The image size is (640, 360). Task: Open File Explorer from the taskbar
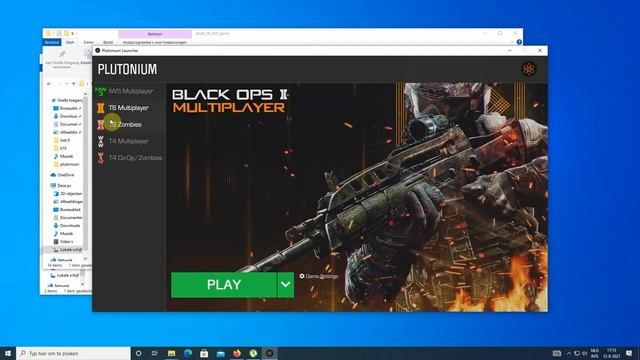[171, 353]
